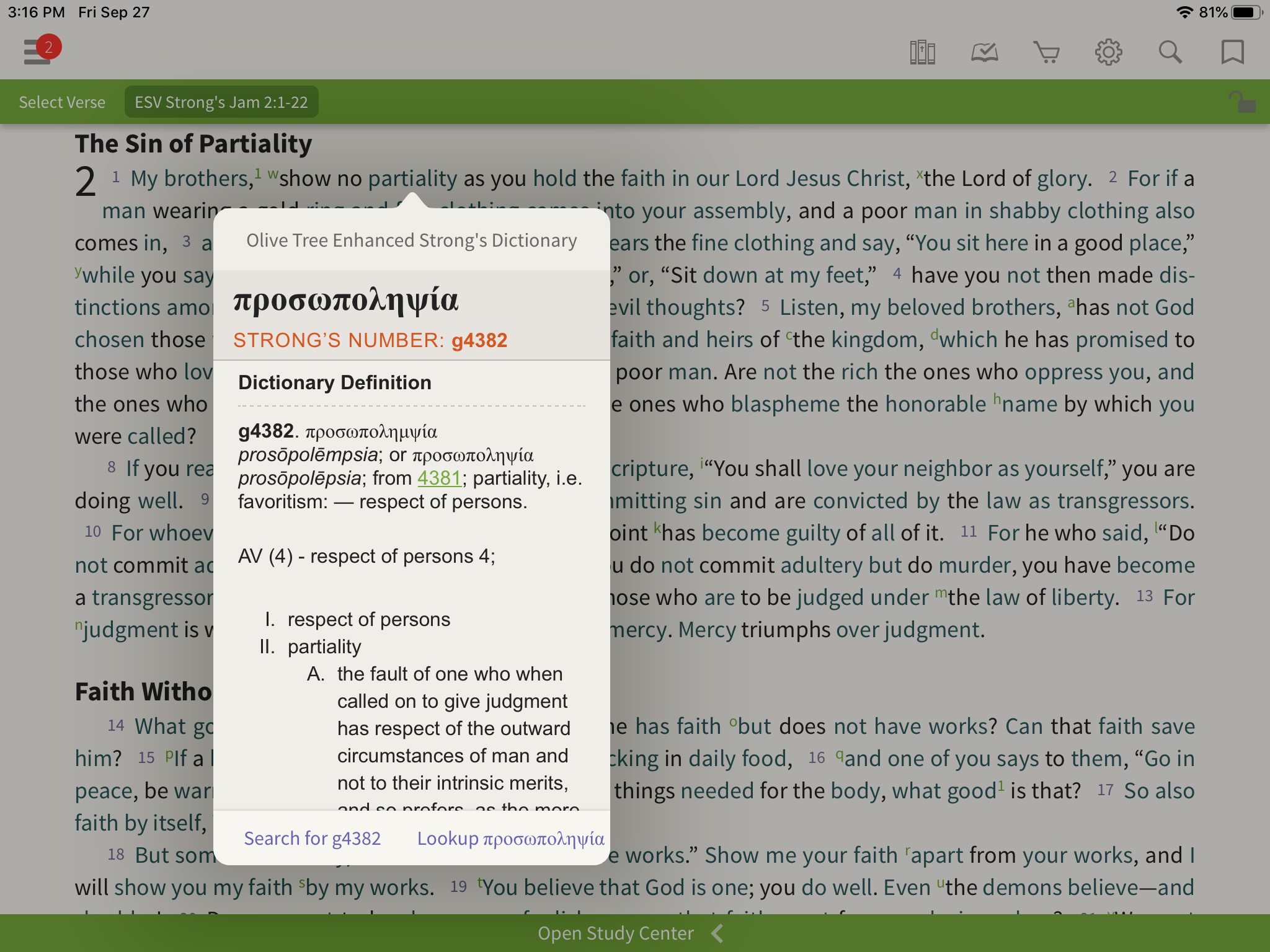Image resolution: width=1270 pixels, height=952 pixels.
Task: Tap the search magnifier icon
Action: (x=1170, y=52)
